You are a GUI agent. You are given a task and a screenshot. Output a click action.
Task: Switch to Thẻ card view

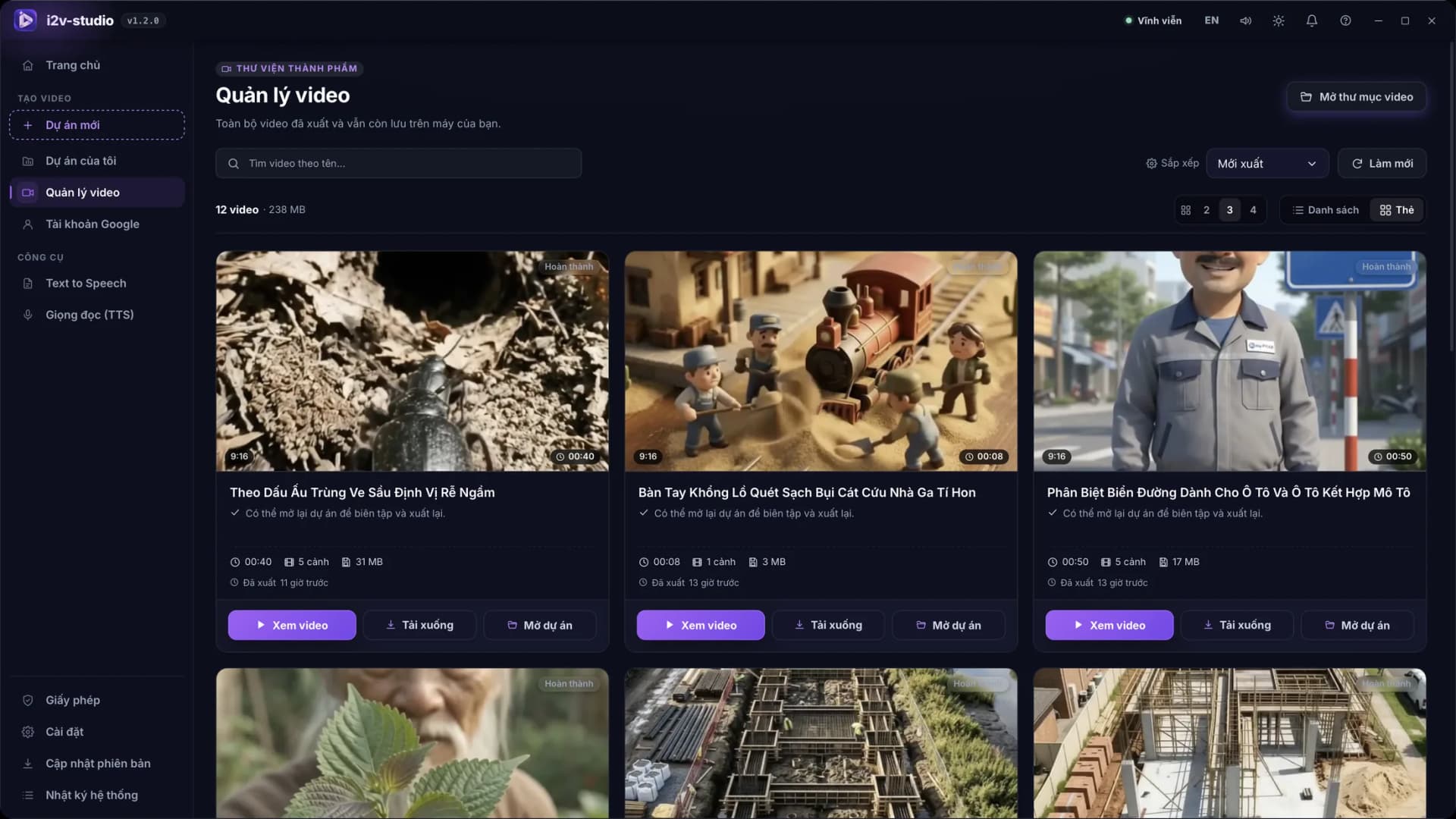[x=1397, y=210]
